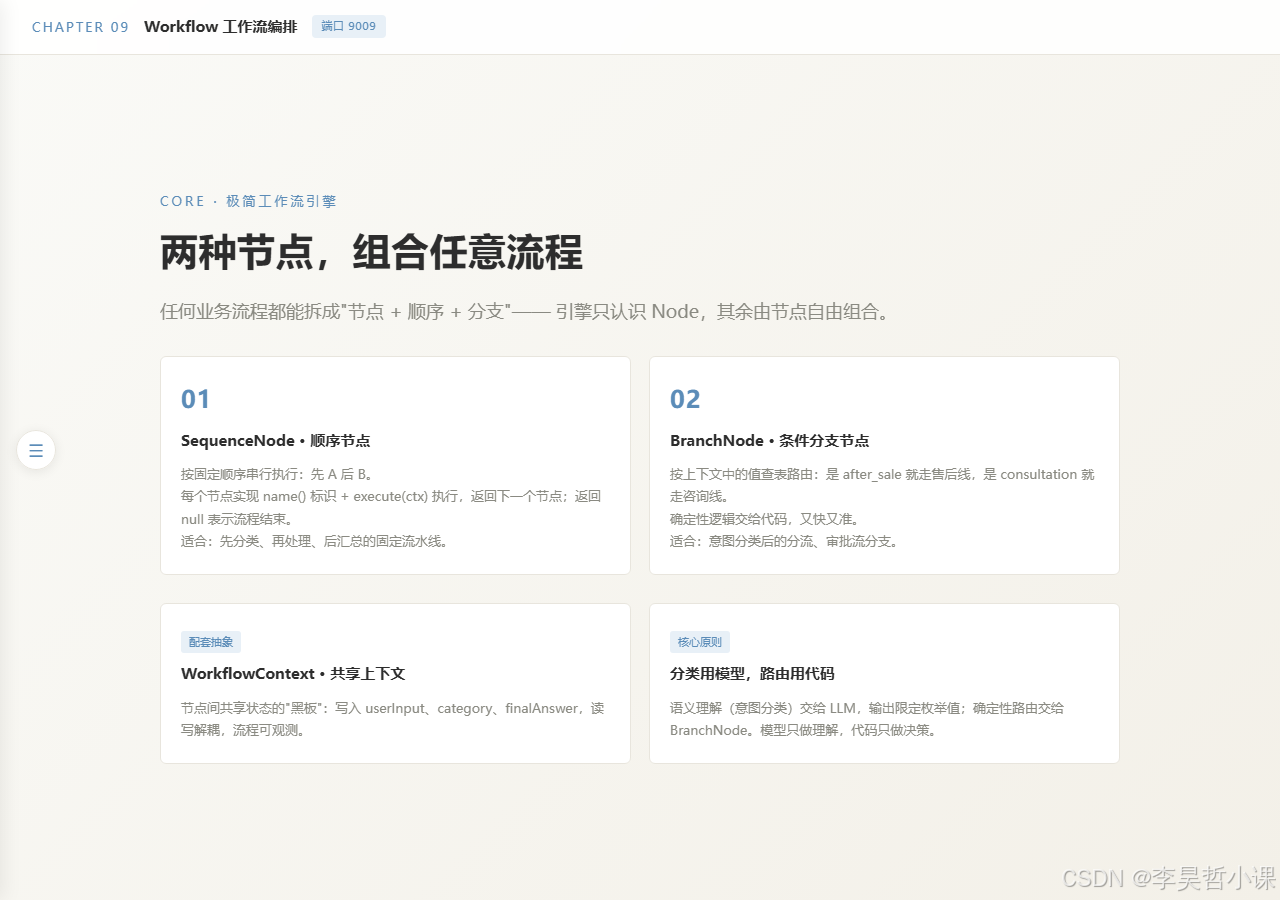
Task: Click the line starting 按上下文中的值查表路由
Action: (x=882, y=474)
